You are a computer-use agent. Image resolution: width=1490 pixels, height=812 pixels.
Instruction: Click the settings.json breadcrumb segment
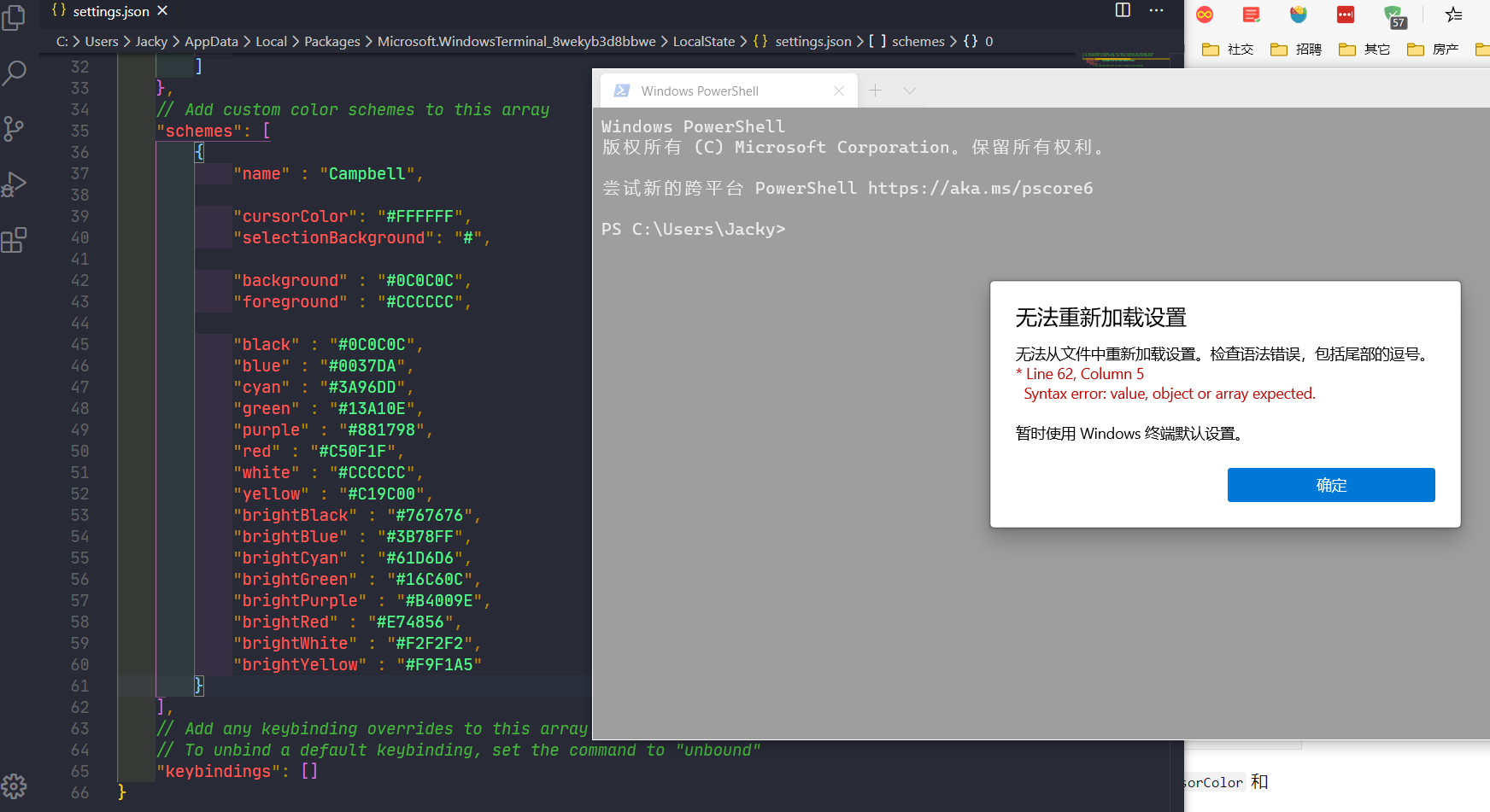click(803, 41)
